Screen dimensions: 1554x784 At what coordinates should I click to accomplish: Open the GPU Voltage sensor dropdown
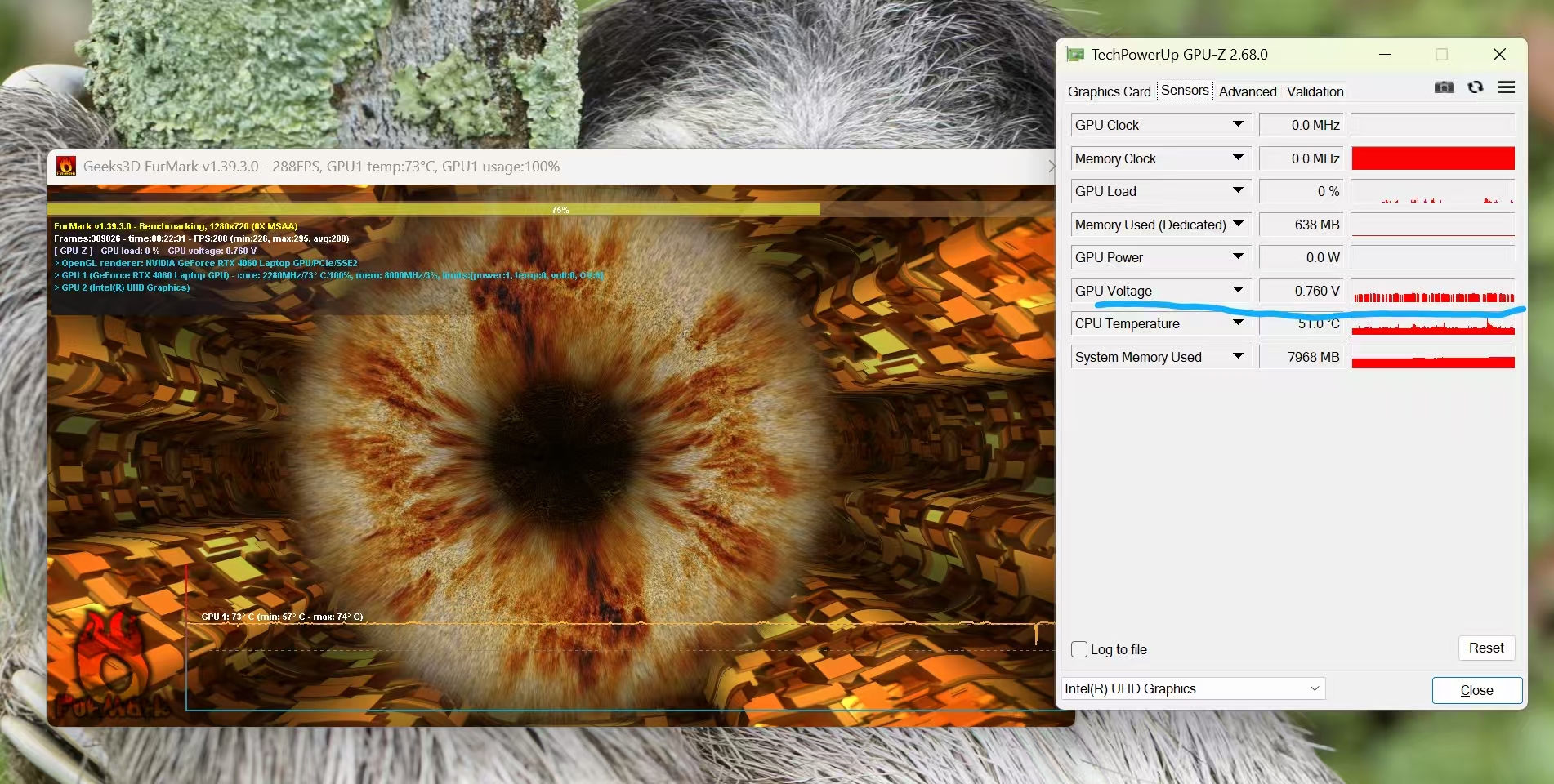click(1239, 290)
